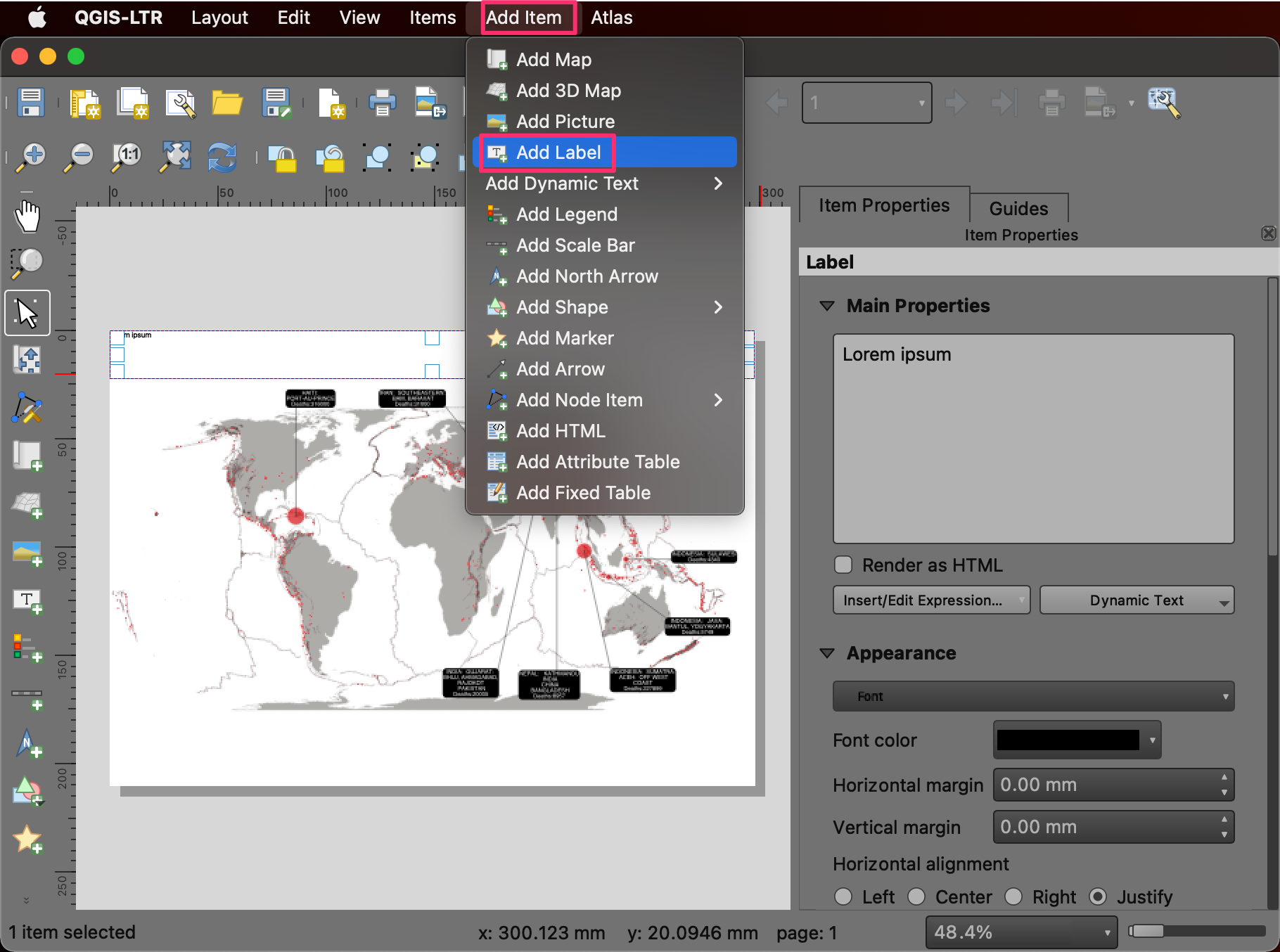
Task: Select the Select/Move Item arrow tool
Action: 27,312
